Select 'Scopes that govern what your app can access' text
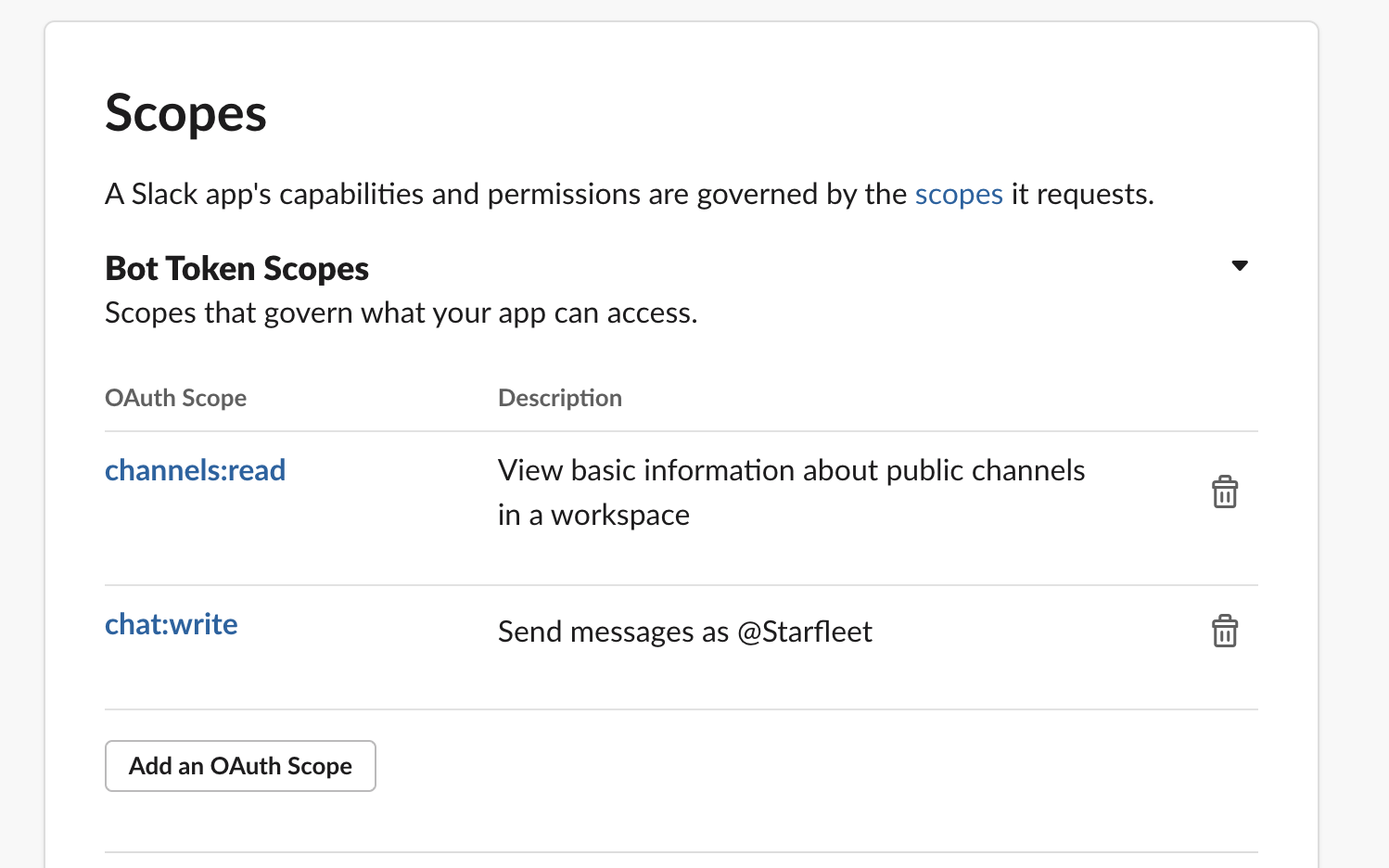This screenshot has width=1389, height=868. 401,313
